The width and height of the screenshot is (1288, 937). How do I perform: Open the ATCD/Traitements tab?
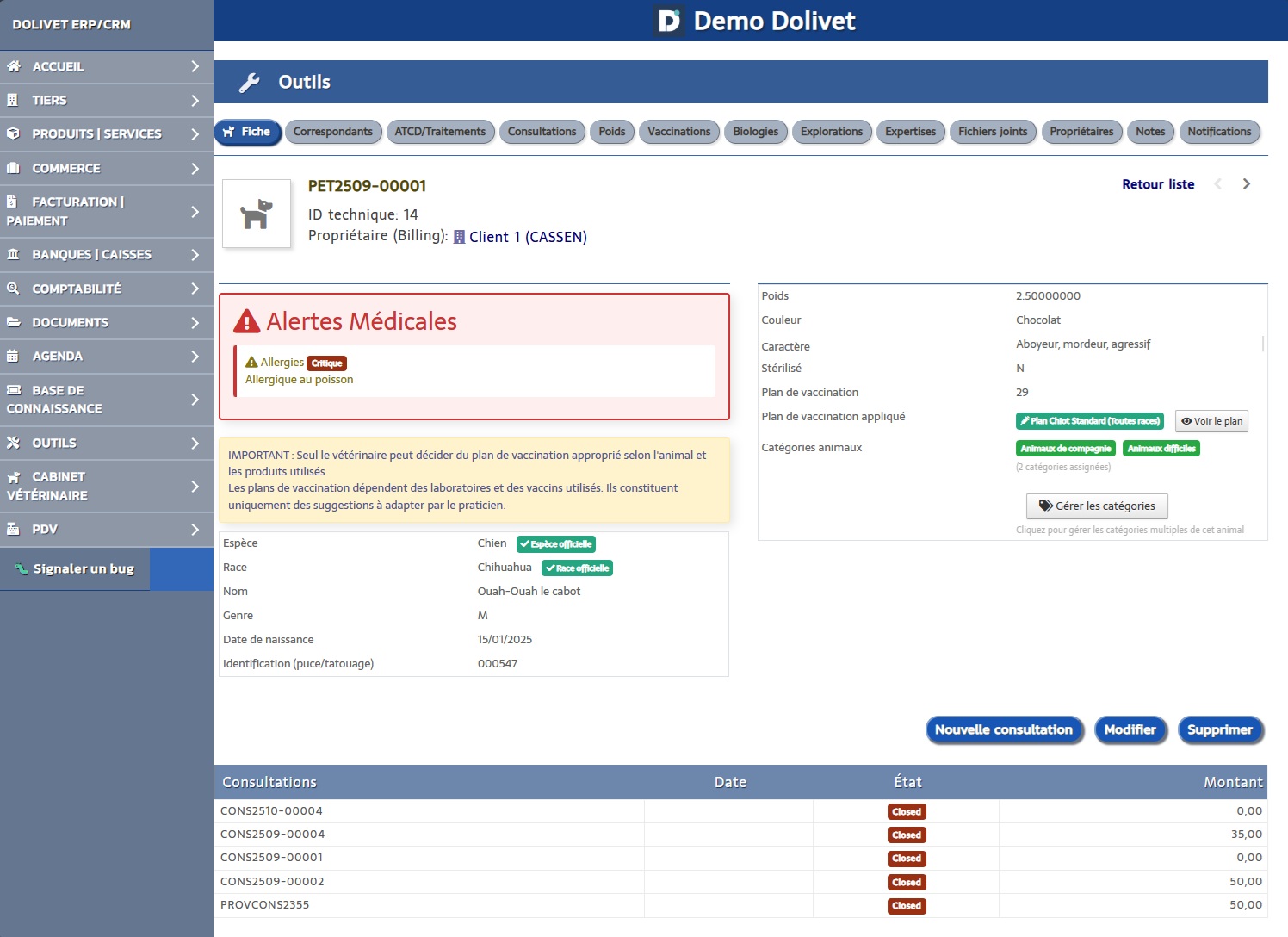click(440, 132)
